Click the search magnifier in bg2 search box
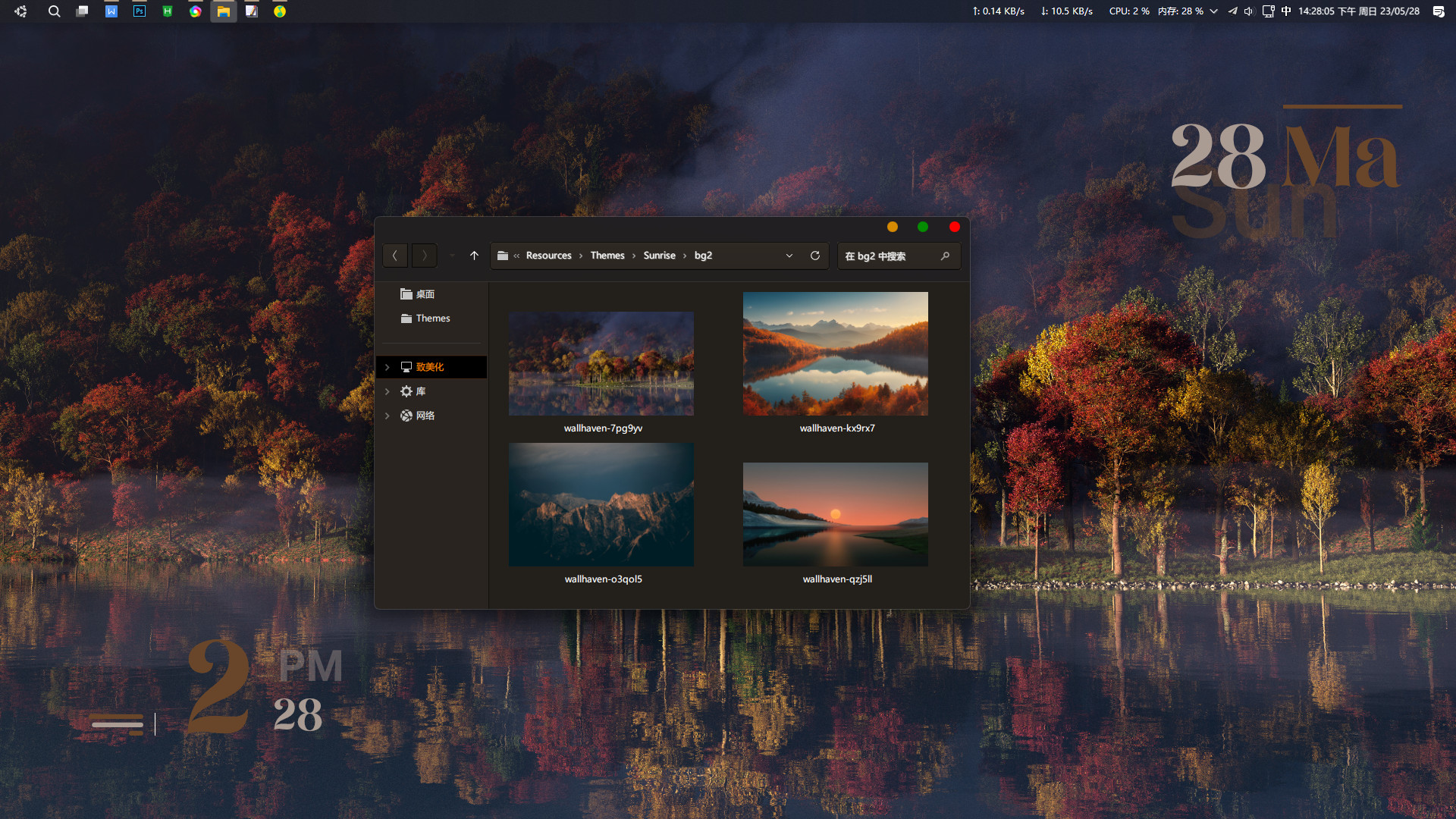This screenshot has width=1456, height=819. tap(945, 256)
